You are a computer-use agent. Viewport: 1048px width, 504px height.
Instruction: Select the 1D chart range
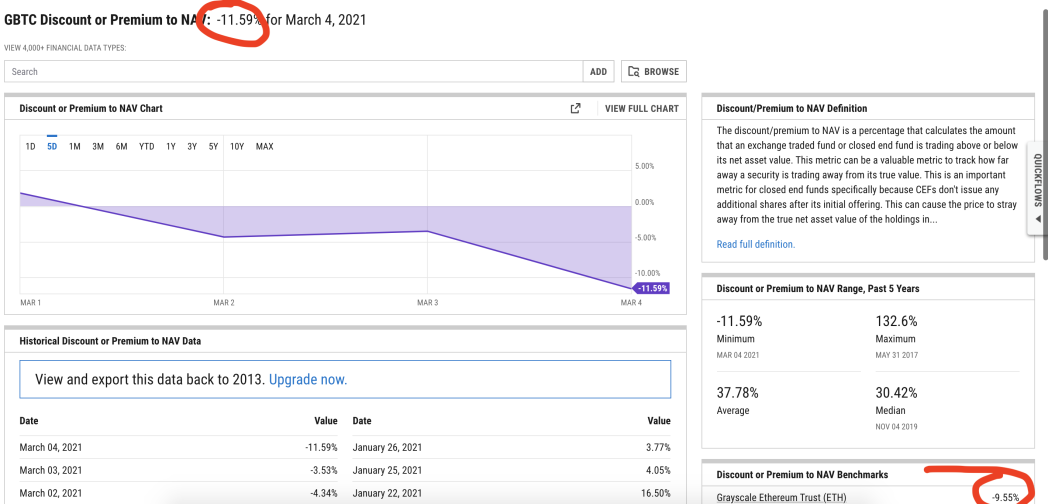(x=30, y=146)
